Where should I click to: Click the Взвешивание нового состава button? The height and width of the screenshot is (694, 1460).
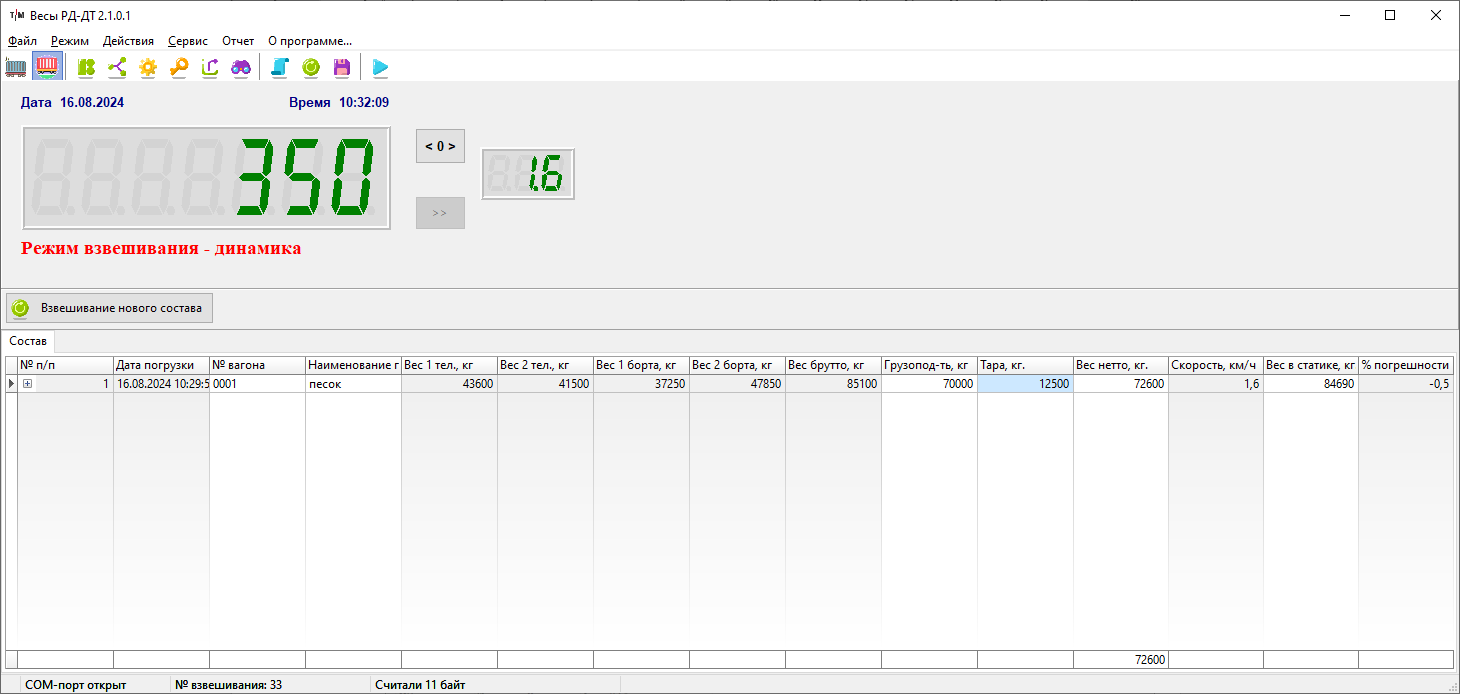[x=110, y=308]
